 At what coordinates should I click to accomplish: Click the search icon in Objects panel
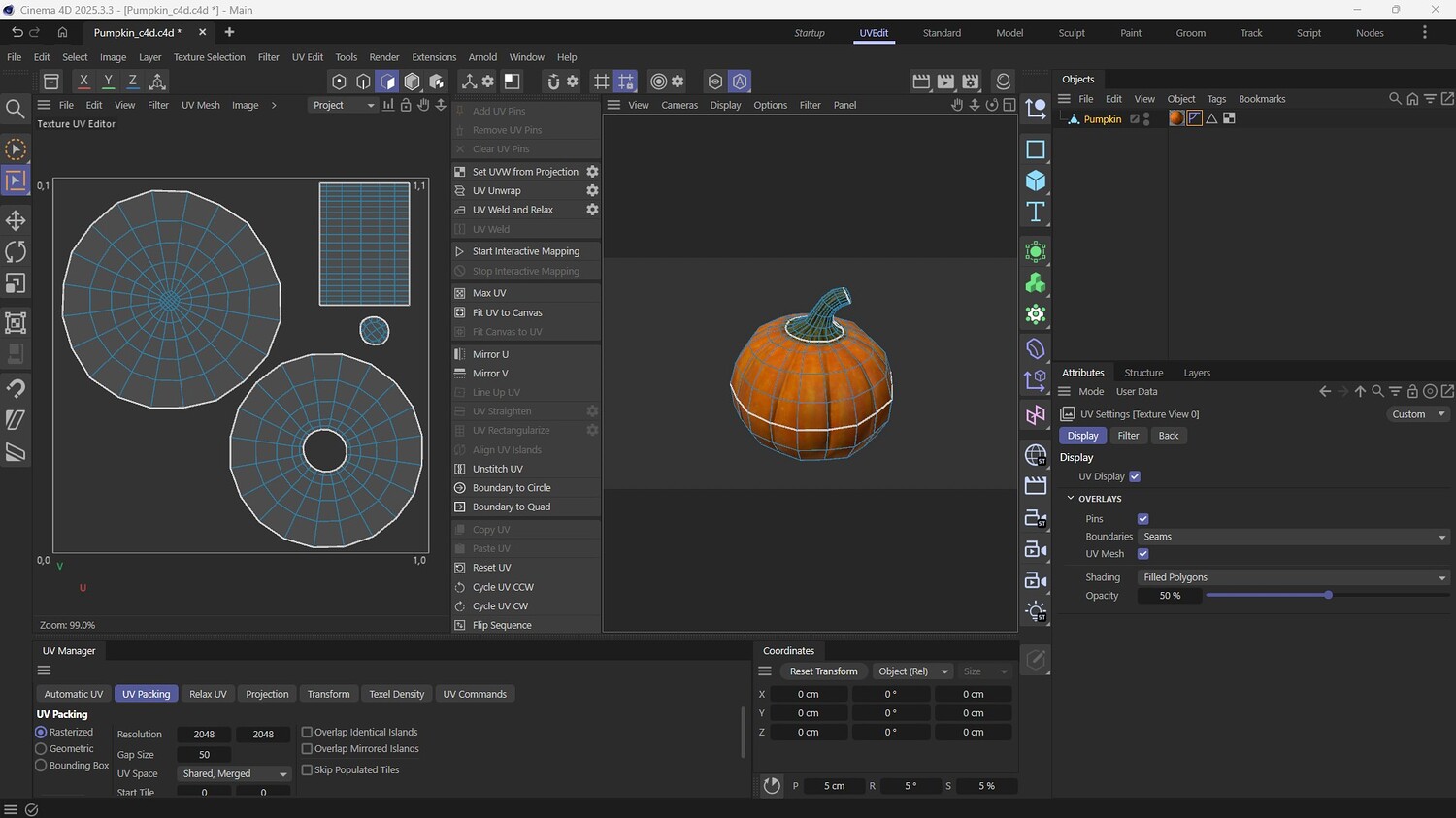point(1395,99)
